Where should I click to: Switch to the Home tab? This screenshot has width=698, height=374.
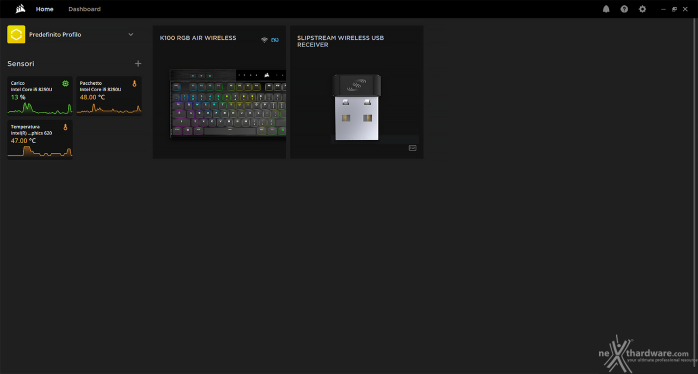45,9
